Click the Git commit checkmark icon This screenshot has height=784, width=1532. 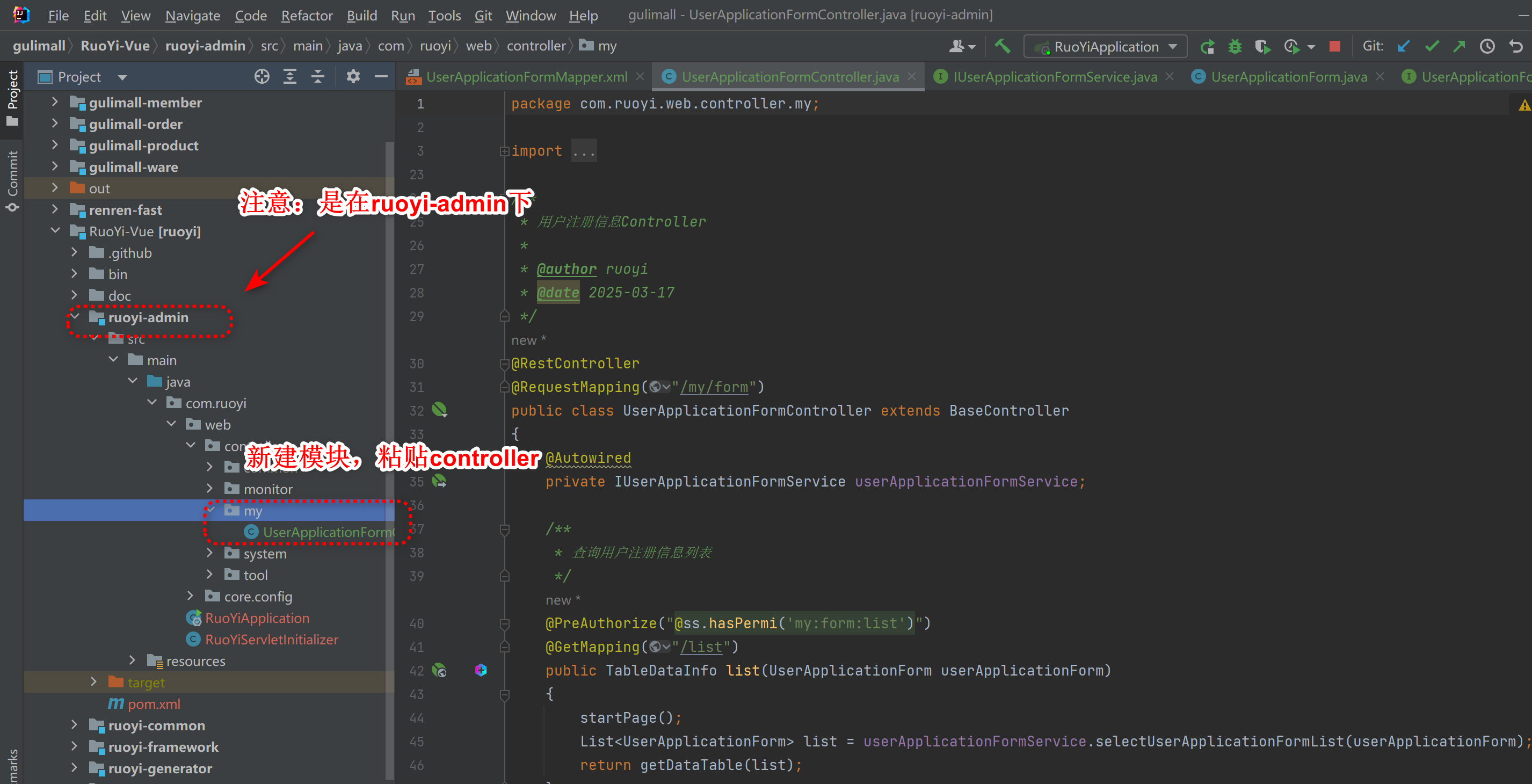pos(1432,46)
